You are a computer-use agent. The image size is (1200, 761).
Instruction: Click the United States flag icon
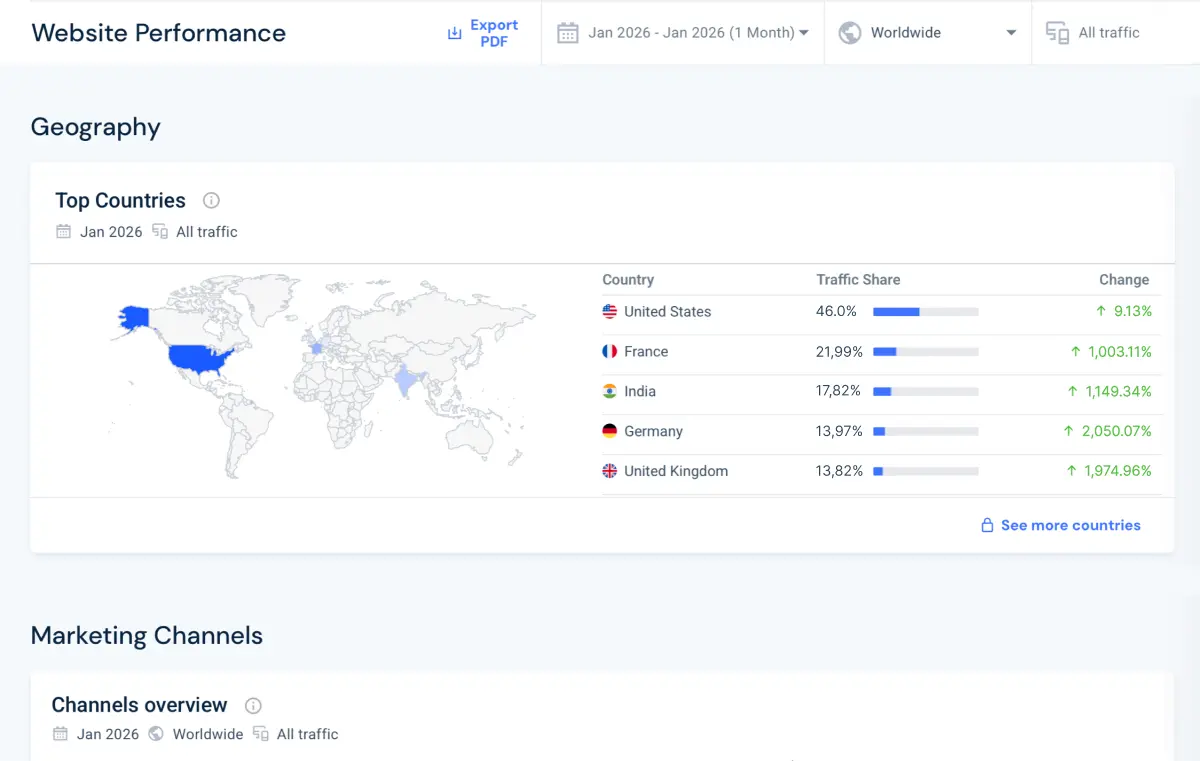[610, 312]
